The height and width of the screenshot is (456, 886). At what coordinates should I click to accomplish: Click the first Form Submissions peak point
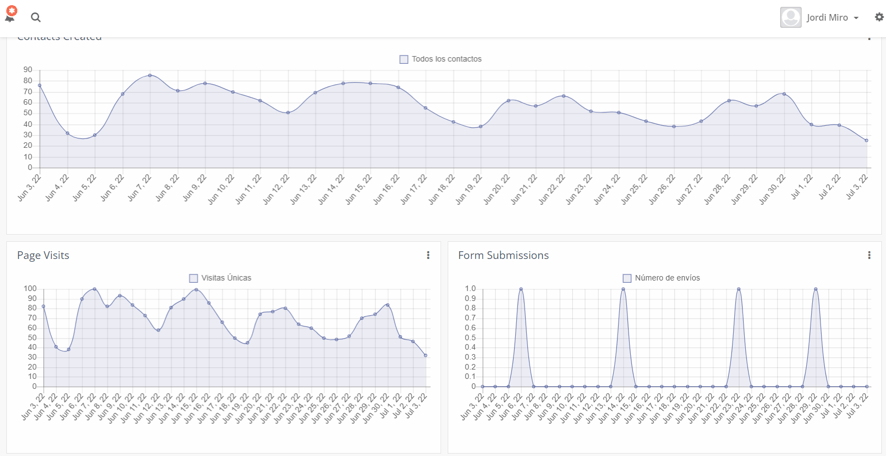[521, 289]
